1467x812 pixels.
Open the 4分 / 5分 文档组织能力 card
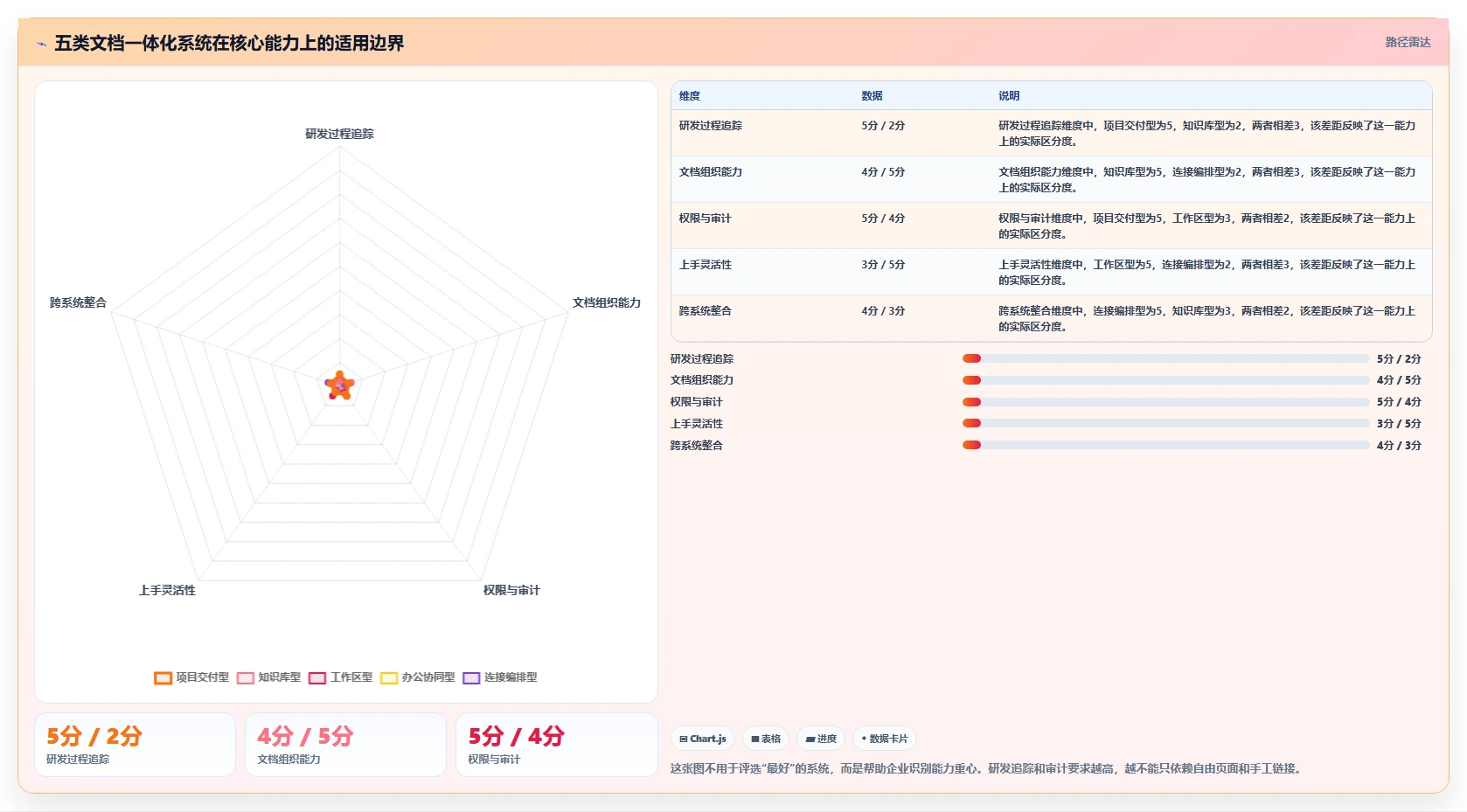point(345,745)
